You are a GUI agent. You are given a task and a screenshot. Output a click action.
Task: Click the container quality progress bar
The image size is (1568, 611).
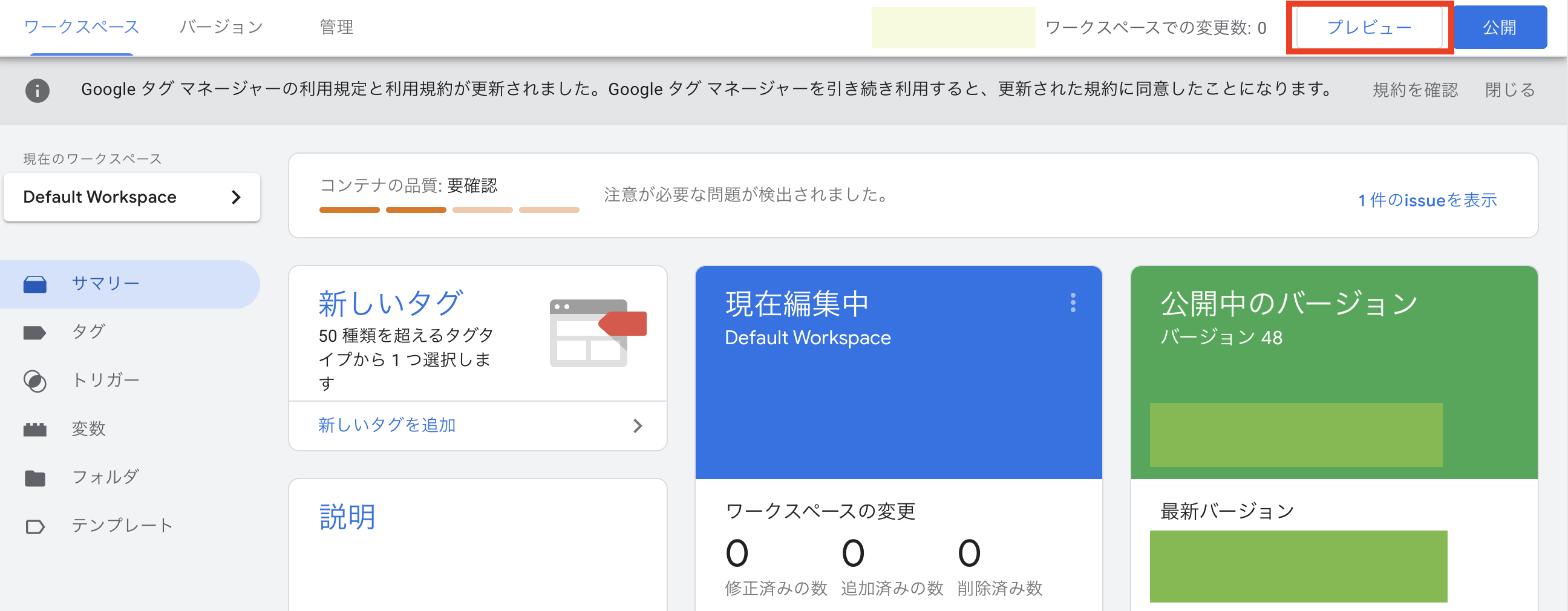click(449, 210)
